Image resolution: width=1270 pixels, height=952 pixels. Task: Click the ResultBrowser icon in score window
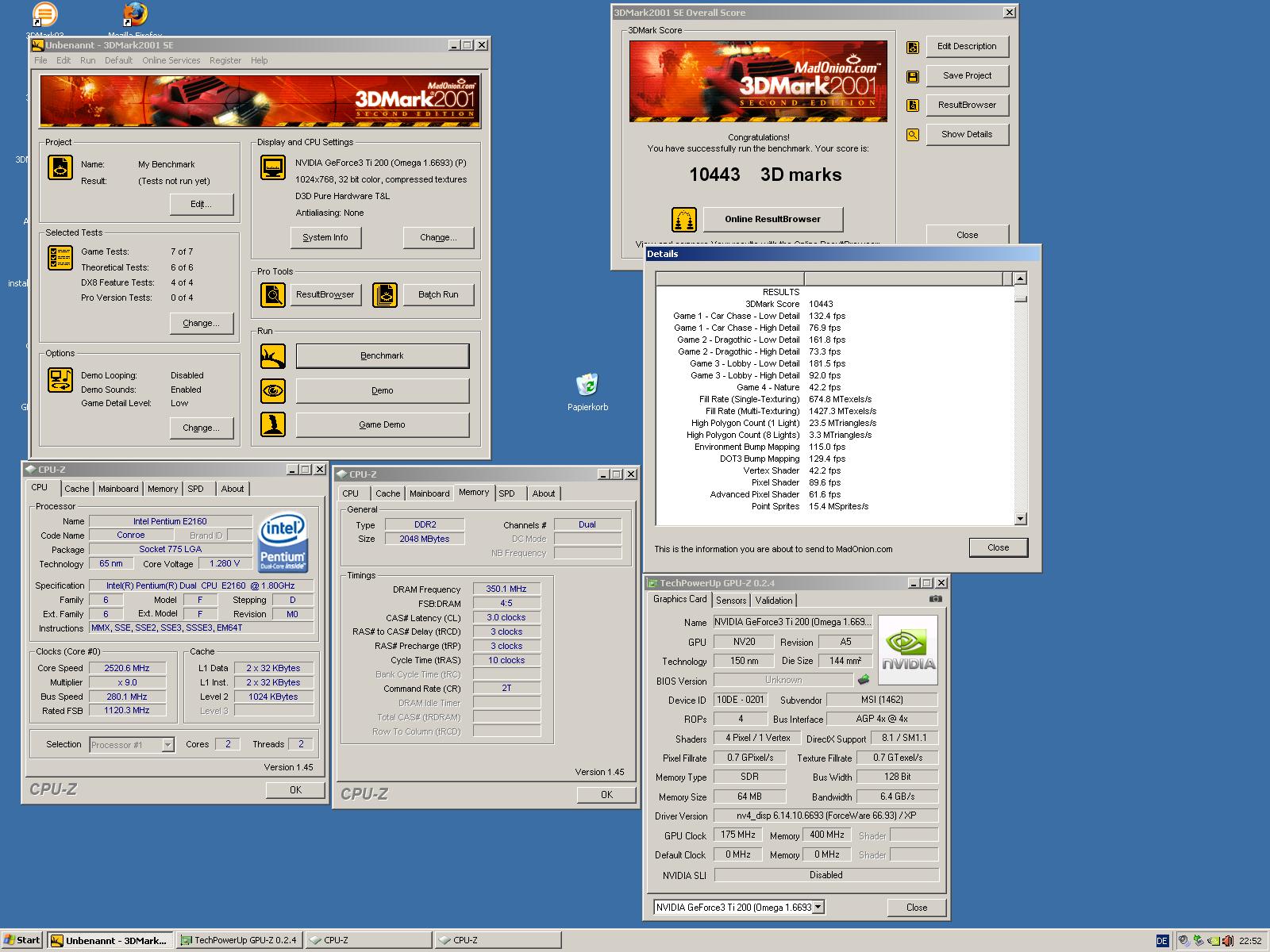tap(913, 105)
